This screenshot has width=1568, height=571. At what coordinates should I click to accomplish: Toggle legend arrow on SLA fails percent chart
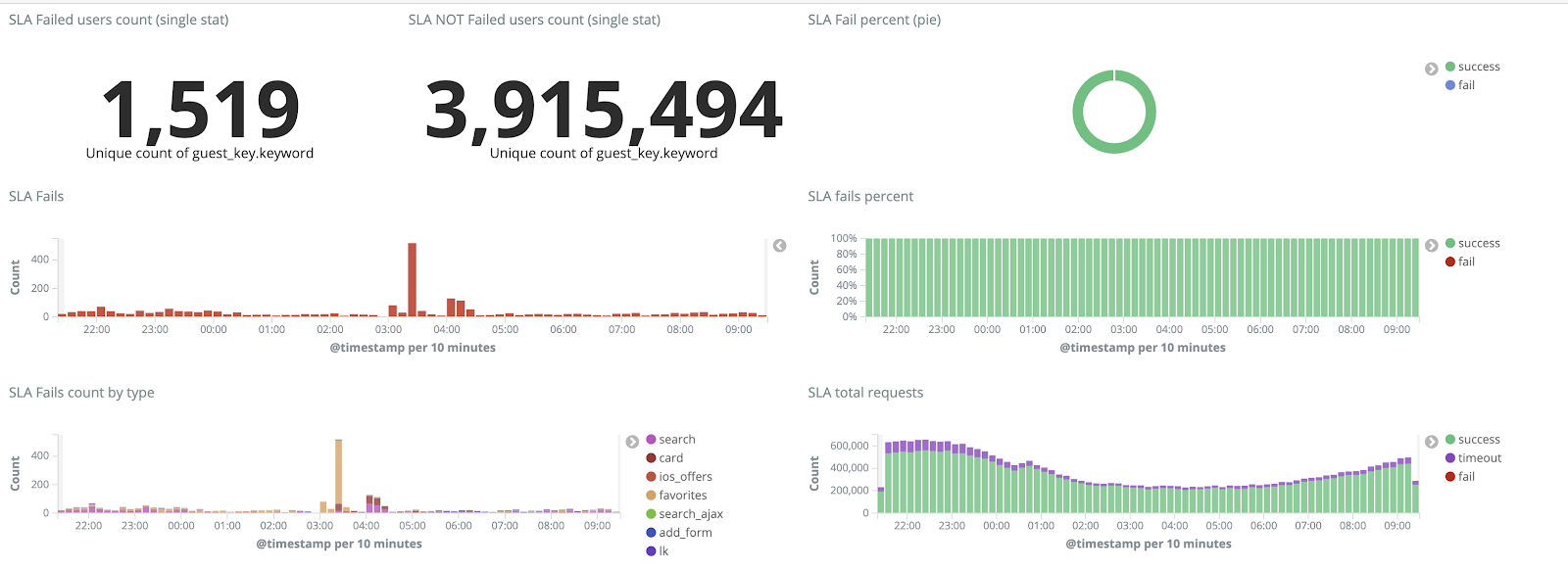click(x=1432, y=245)
